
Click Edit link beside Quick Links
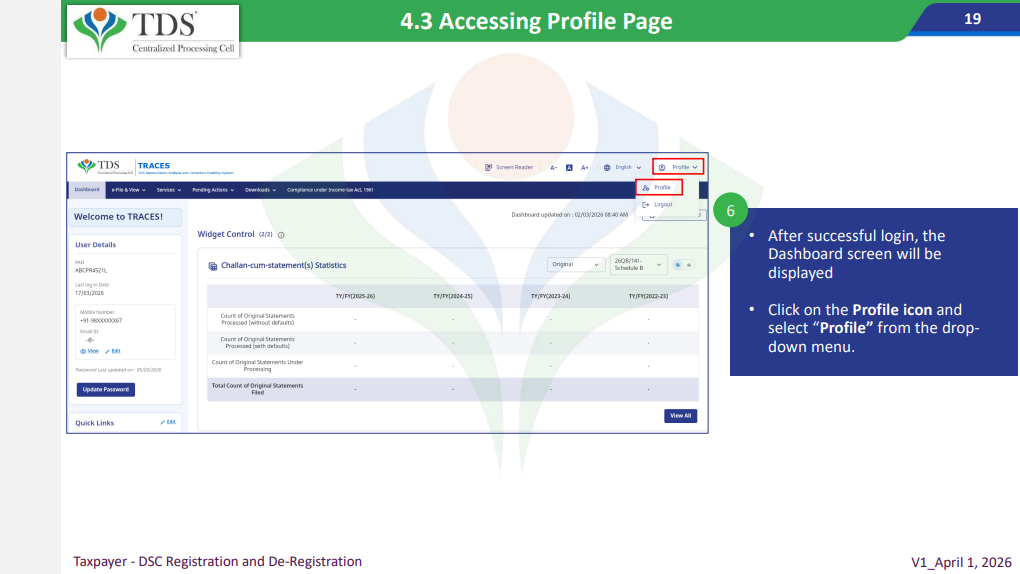pos(168,422)
